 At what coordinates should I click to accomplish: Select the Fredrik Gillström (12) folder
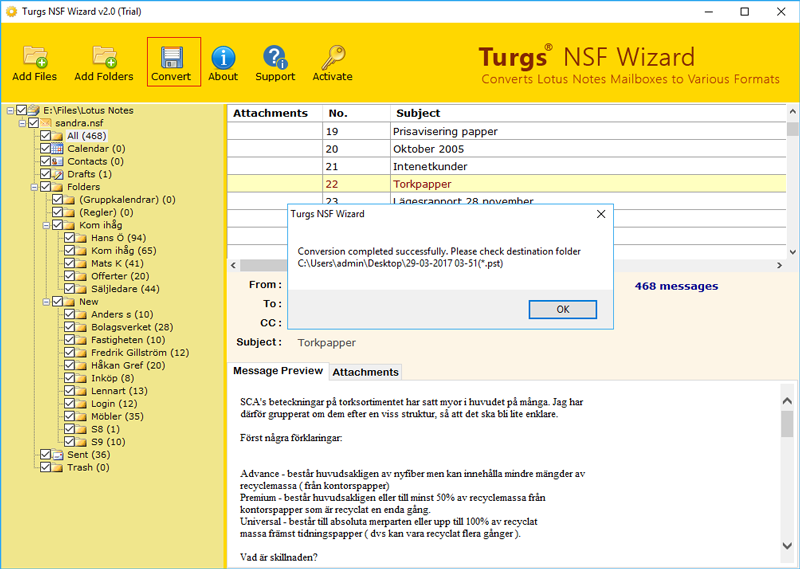(x=140, y=353)
